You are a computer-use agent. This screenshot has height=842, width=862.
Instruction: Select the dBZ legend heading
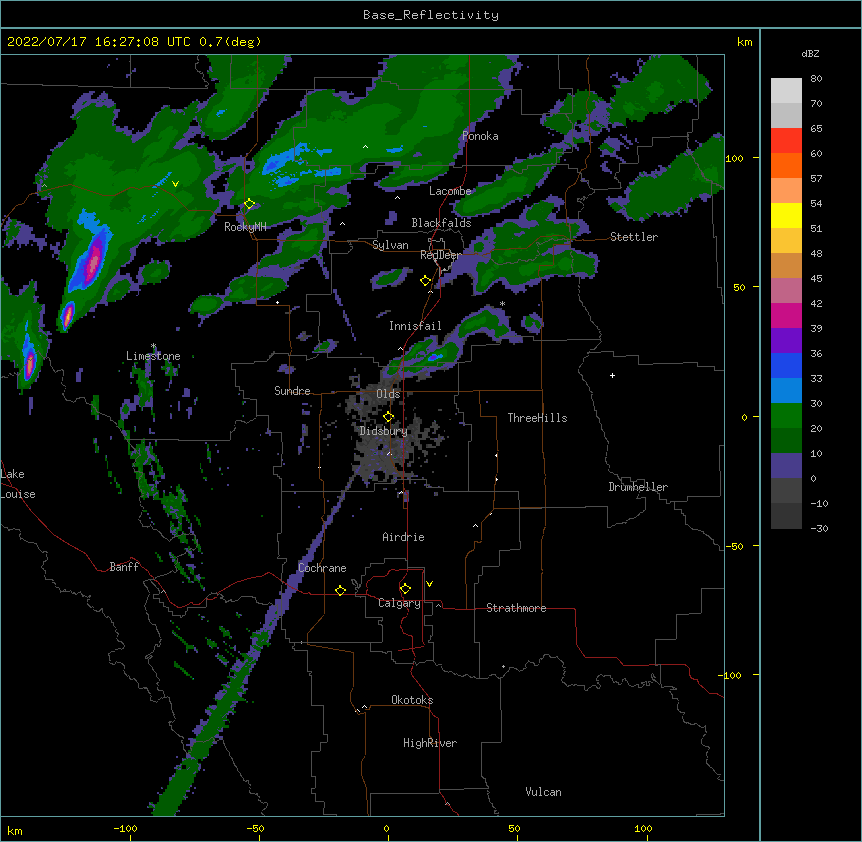pyautogui.click(x=810, y=53)
